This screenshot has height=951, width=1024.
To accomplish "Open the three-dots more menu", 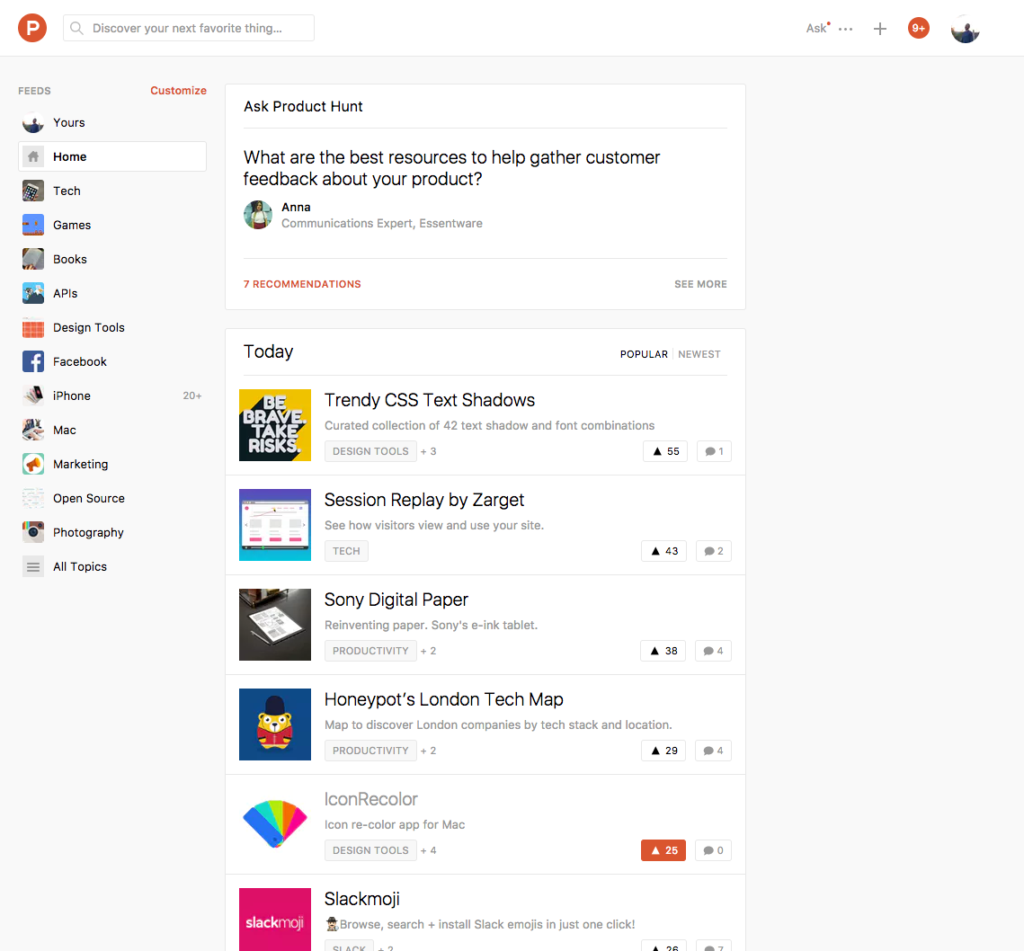I will click(846, 29).
